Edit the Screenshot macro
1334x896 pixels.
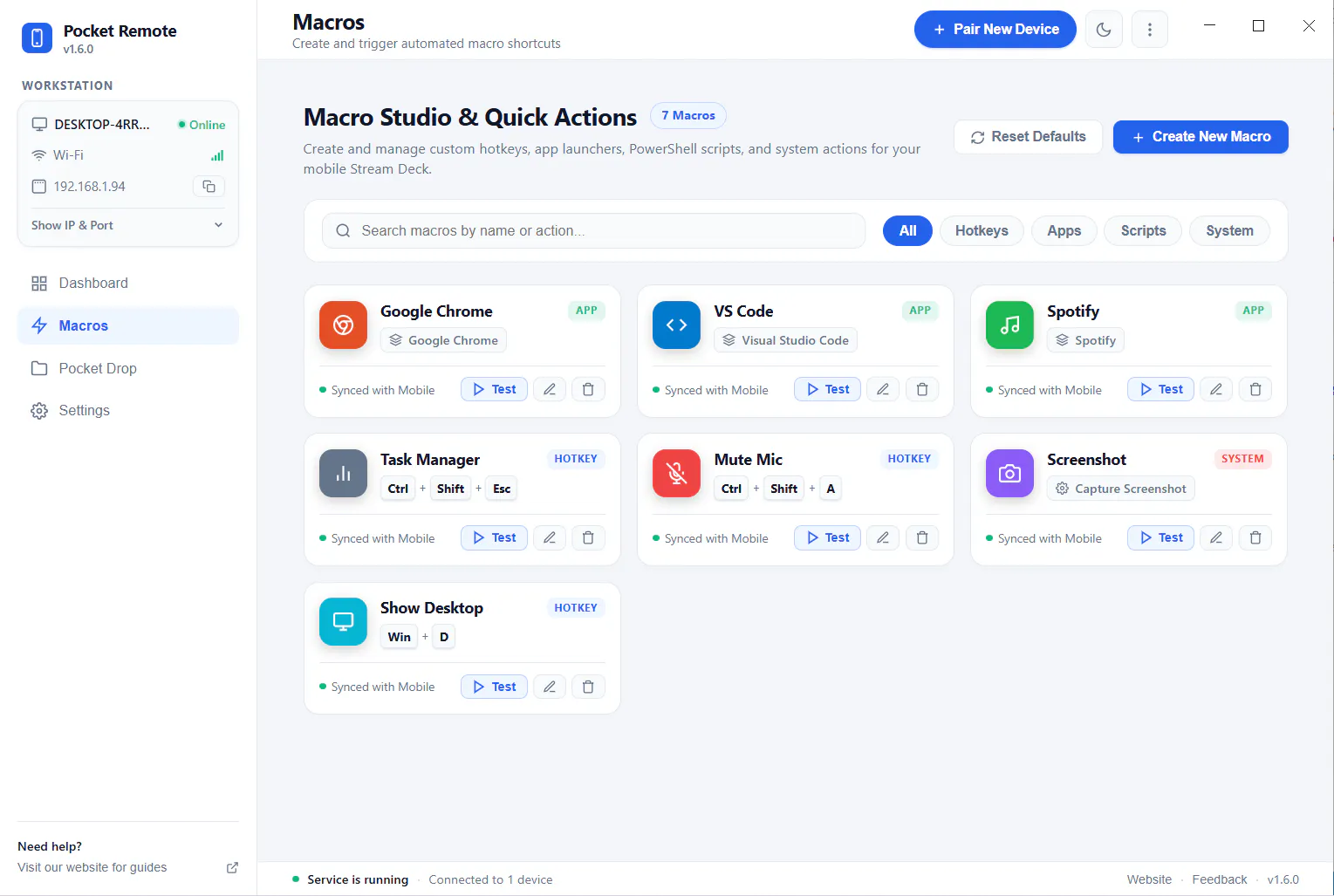point(1216,537)
